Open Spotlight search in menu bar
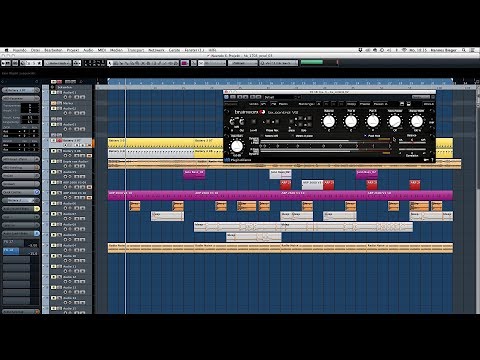Image resolution: width=480 pixels, height=360 pixels. (x=464, y=50)
